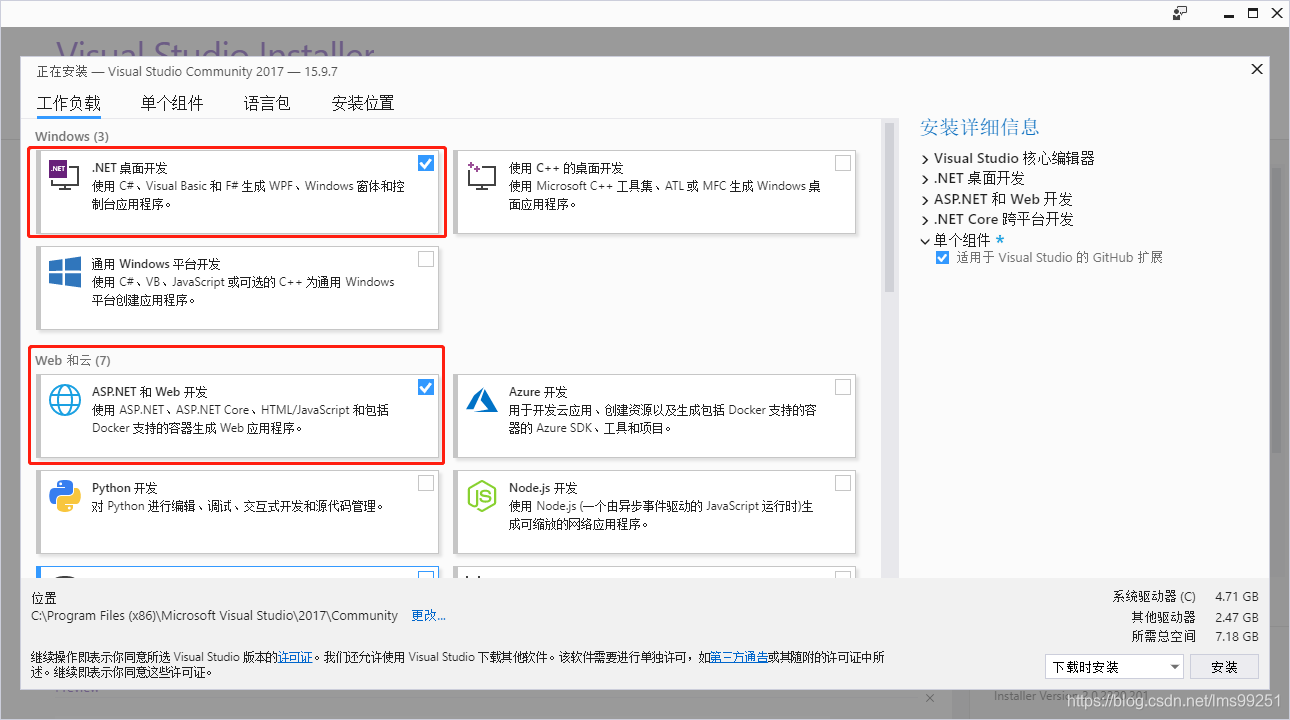Expand Visual Studio 核心编辑器 details
The width and height of the screenshot is (1290, 720).
pyautogui.click(x=926, y=159)
